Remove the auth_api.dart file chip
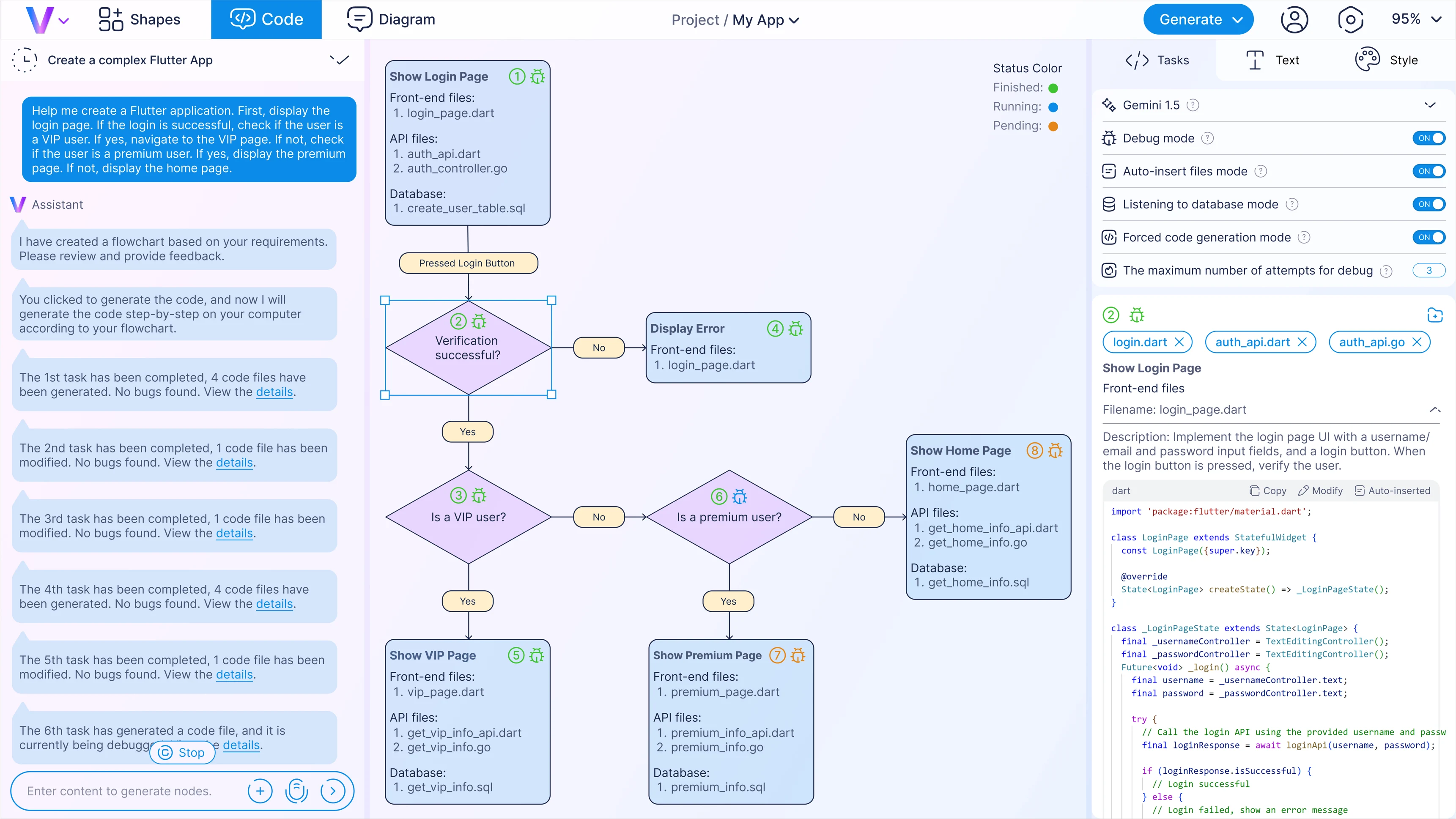Image resolution: width=1456 pixels, height=819 pixels. pyautogui.click(x=1302, y=342)
